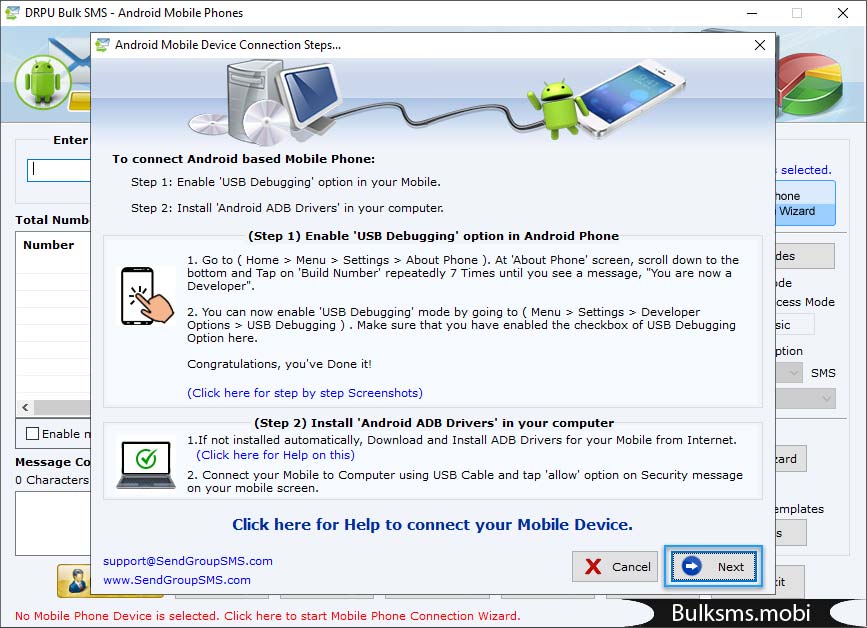Screen dimensions: 867x628
Task: Click the computer and monitor banner image
Action: 265,102
